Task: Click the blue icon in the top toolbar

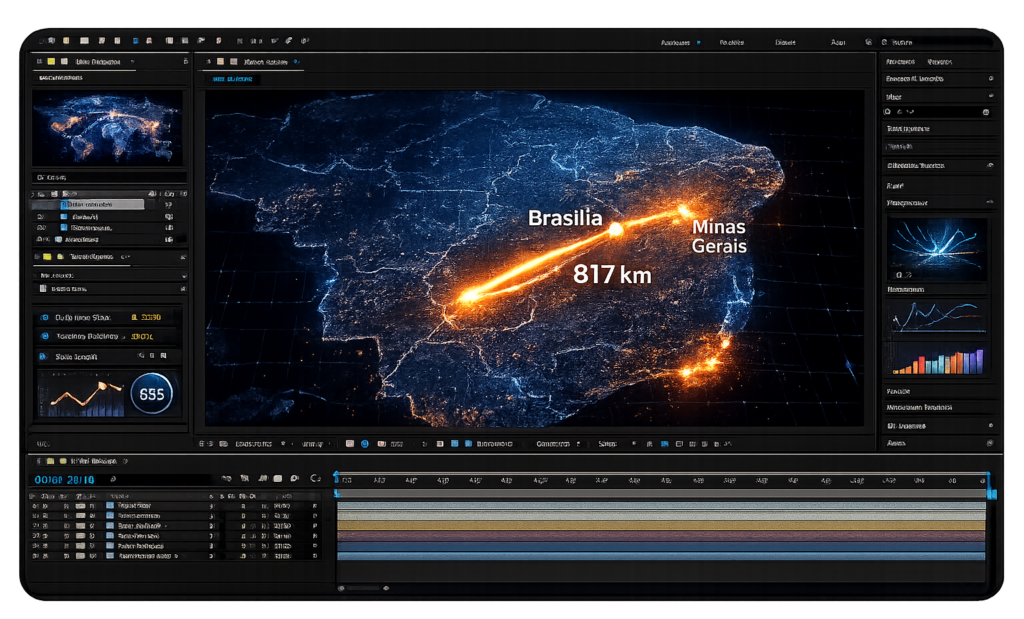Action: pyautogui.click(x=136, y=42)
